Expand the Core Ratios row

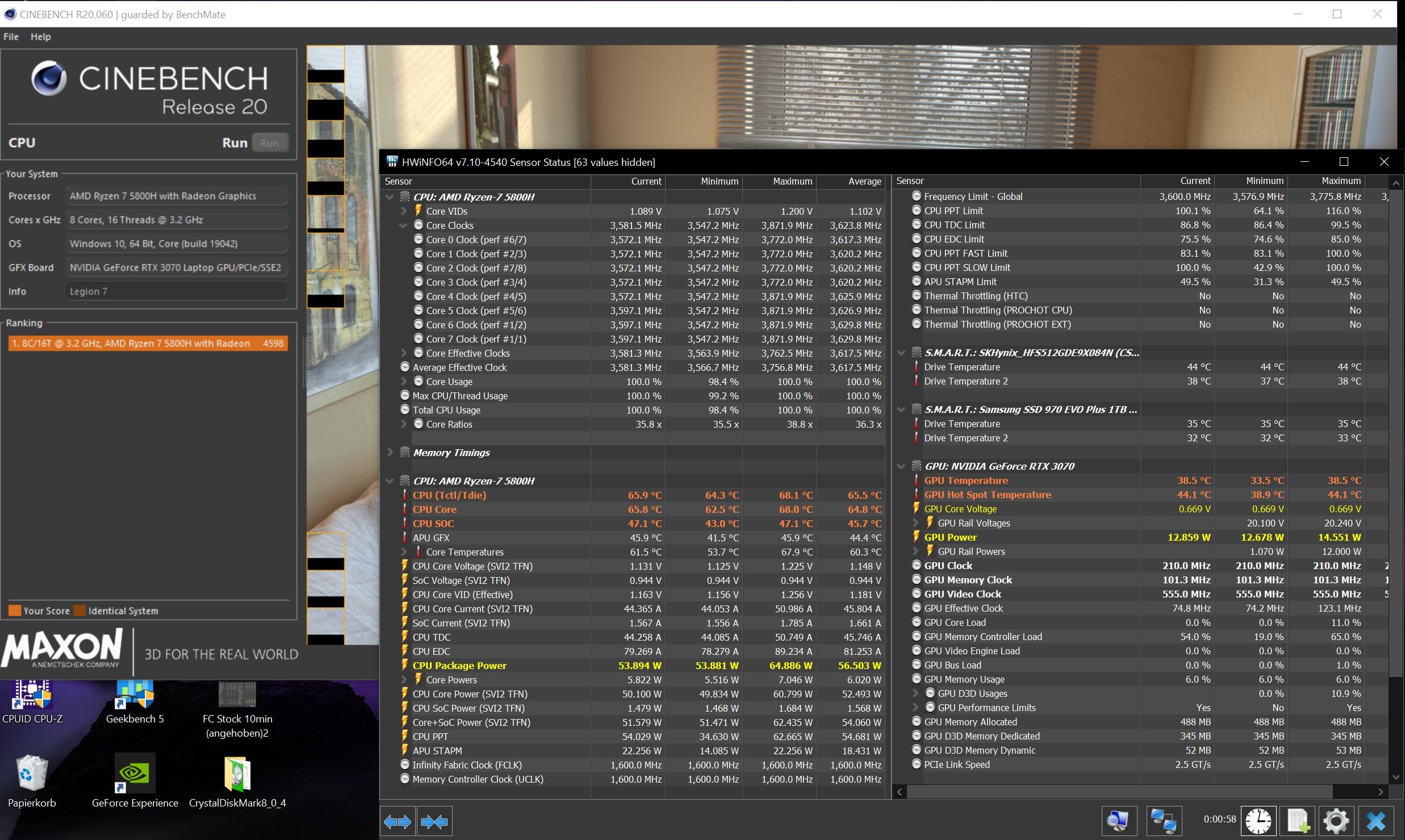point(404,424)
